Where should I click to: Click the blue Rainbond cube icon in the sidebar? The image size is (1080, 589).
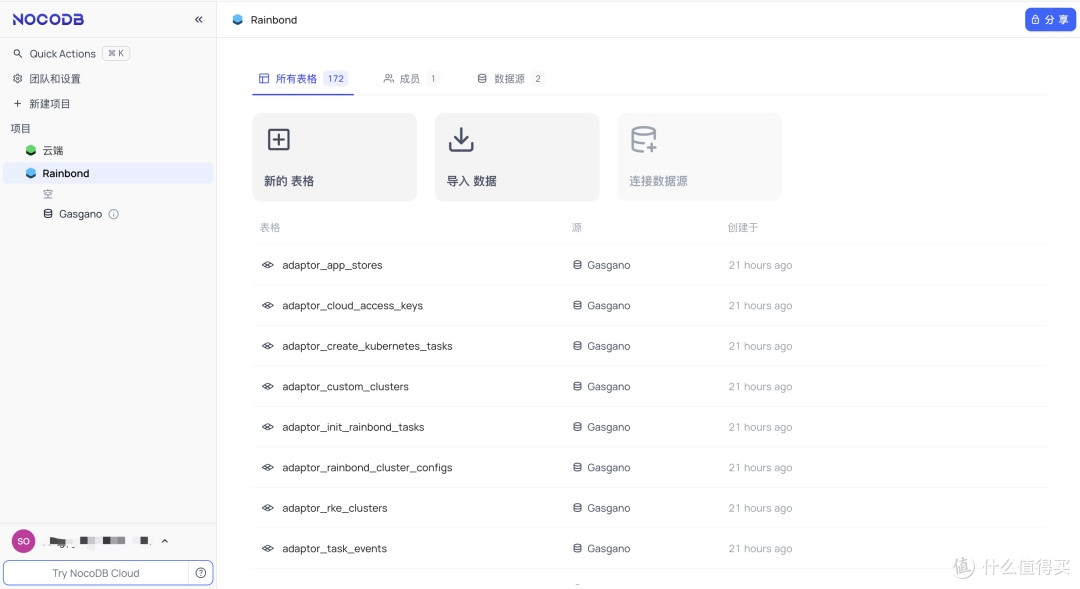30,173
